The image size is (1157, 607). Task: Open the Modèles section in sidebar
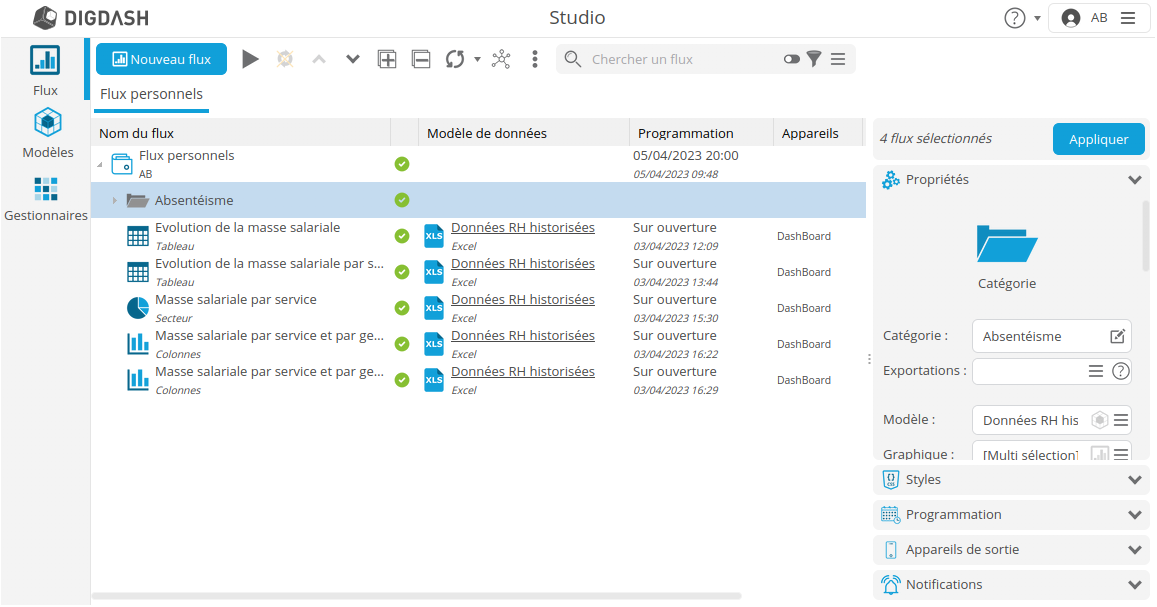point(48,134)
